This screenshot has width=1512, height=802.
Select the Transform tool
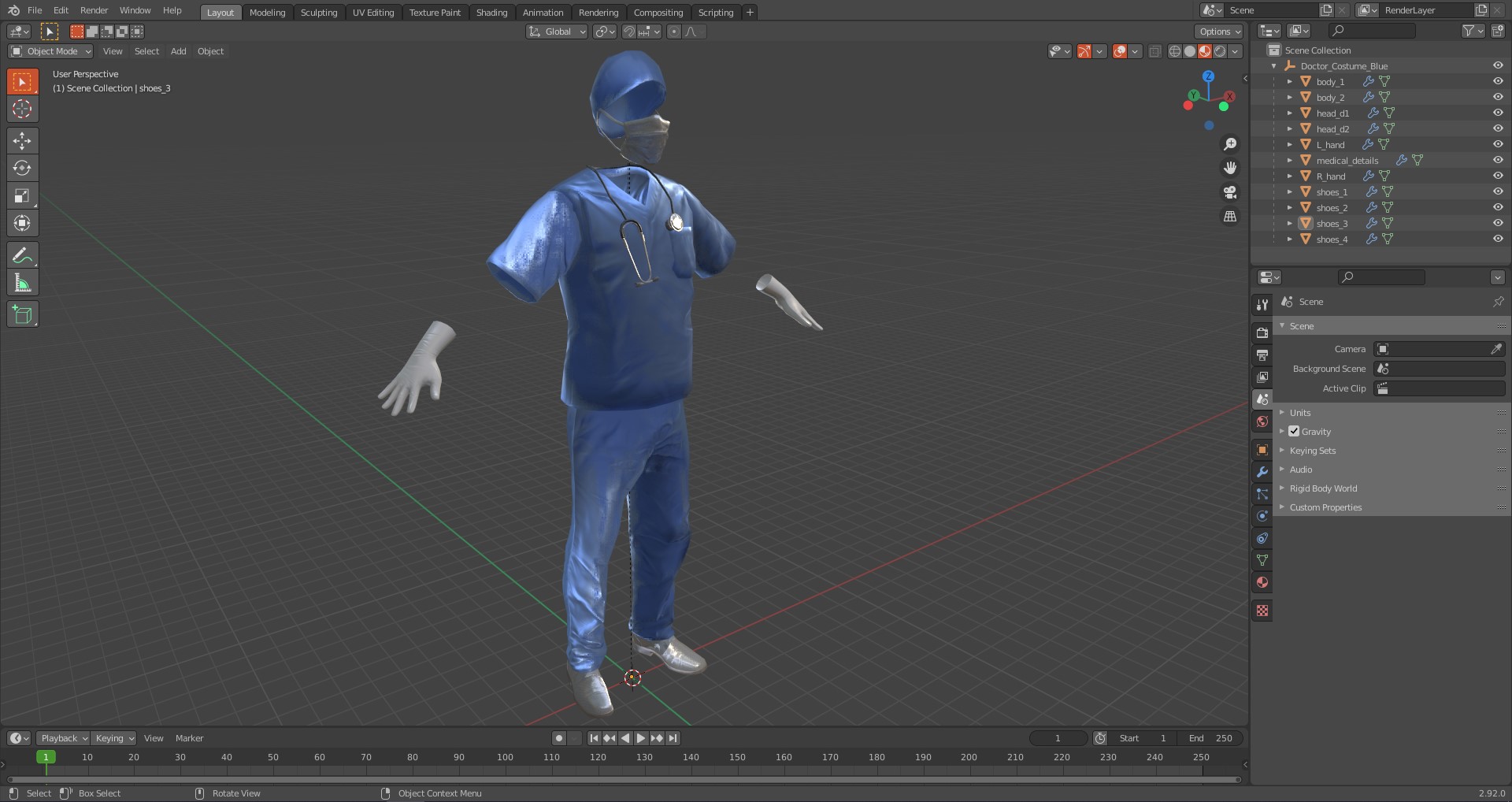[22, 224]
